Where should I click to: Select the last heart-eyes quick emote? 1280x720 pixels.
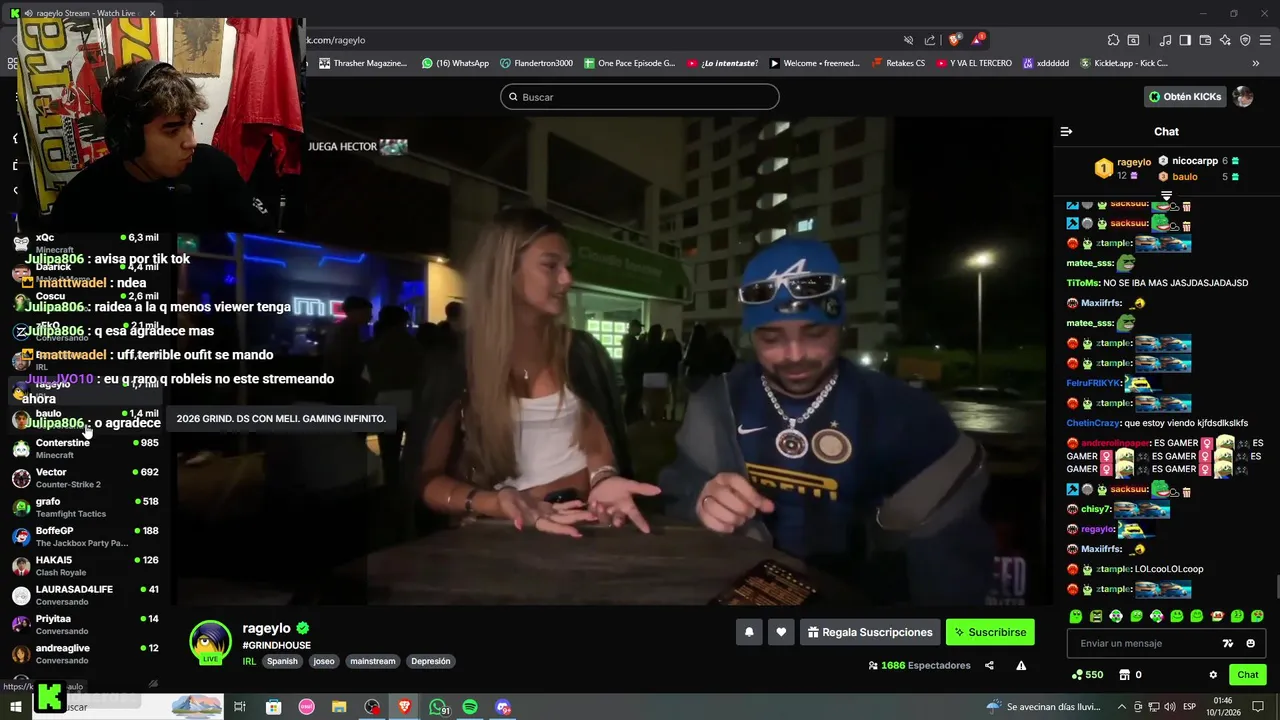click(1257, 616)
